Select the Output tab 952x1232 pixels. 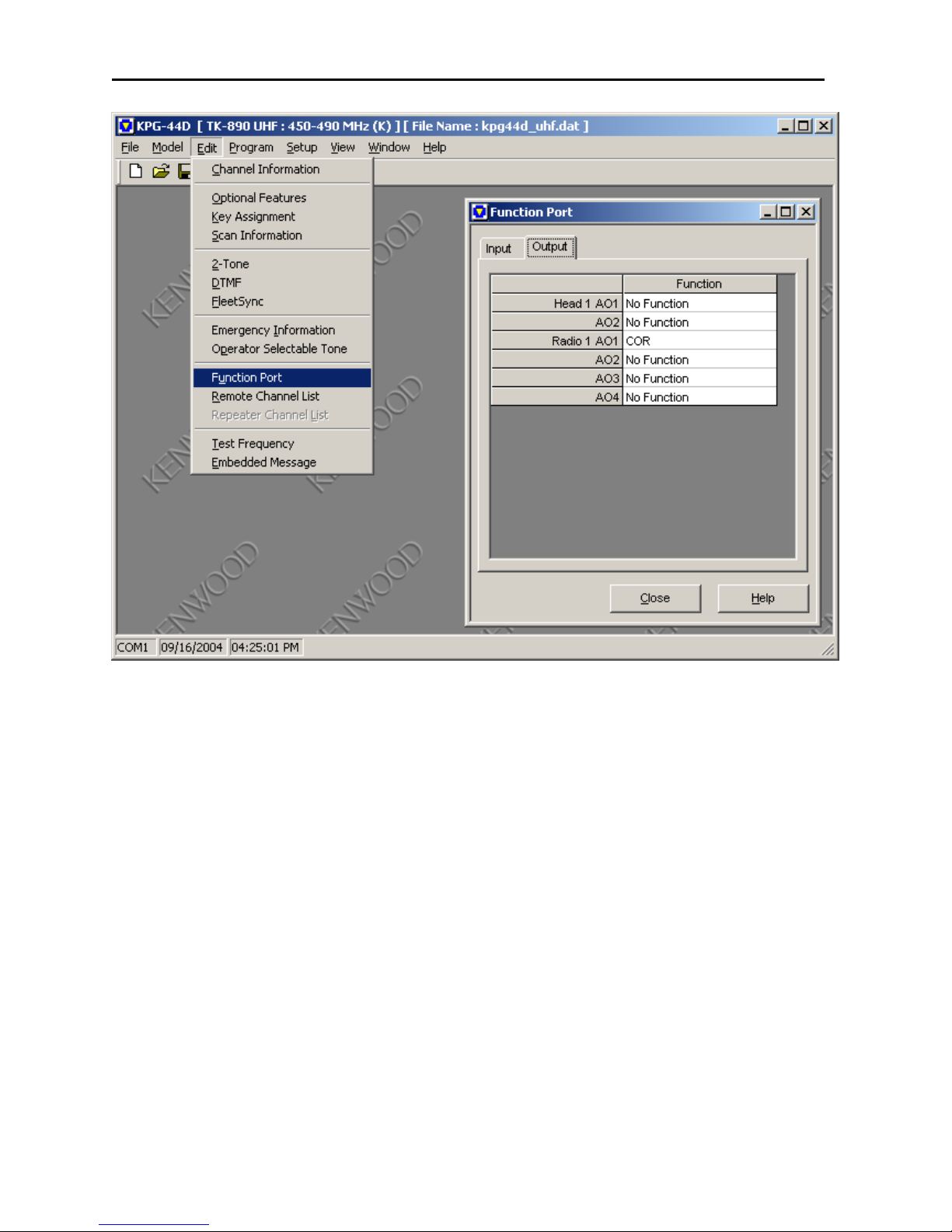click(550, 247)
